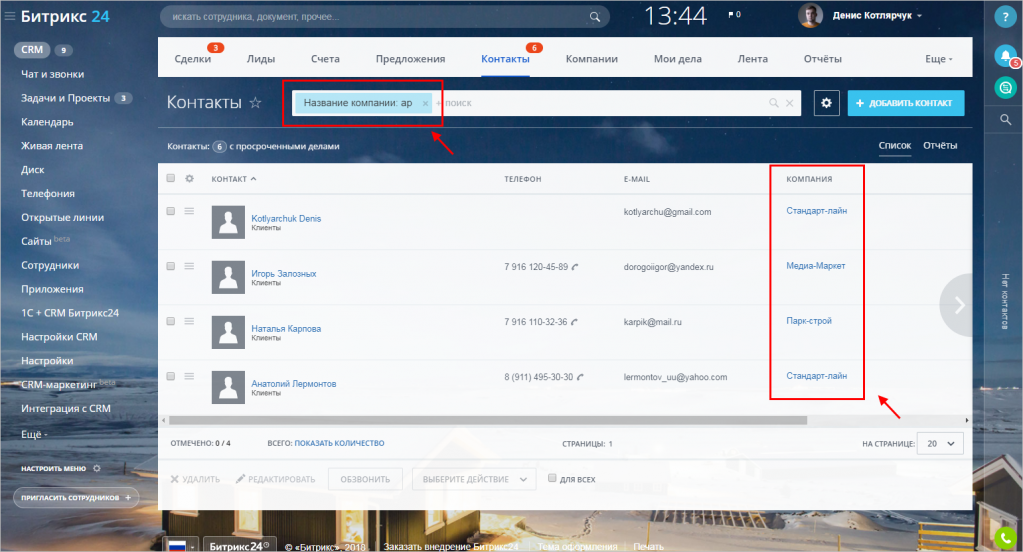Screen dimensions: 1023x552
Task: Call 7 916 120-45-89 via handset icon
Action: click(x=575, y=267)
